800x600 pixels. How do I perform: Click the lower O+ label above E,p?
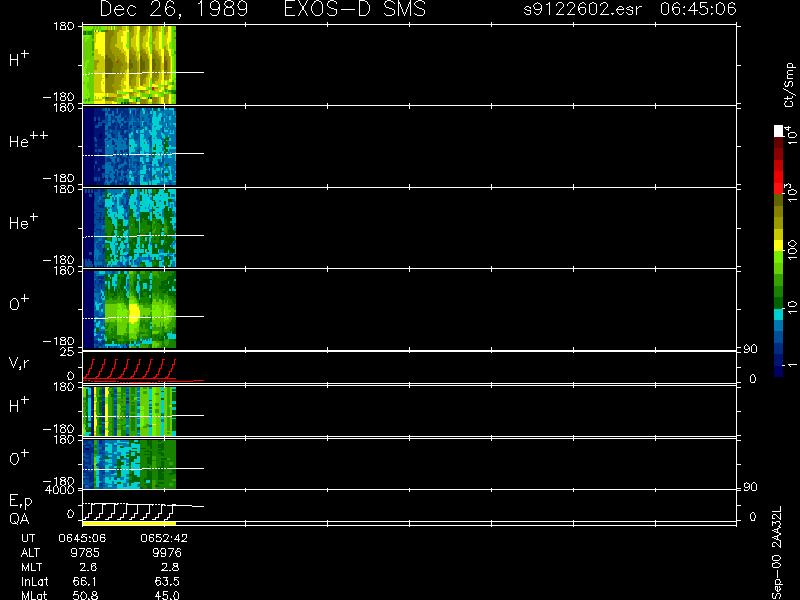point(19,458)
